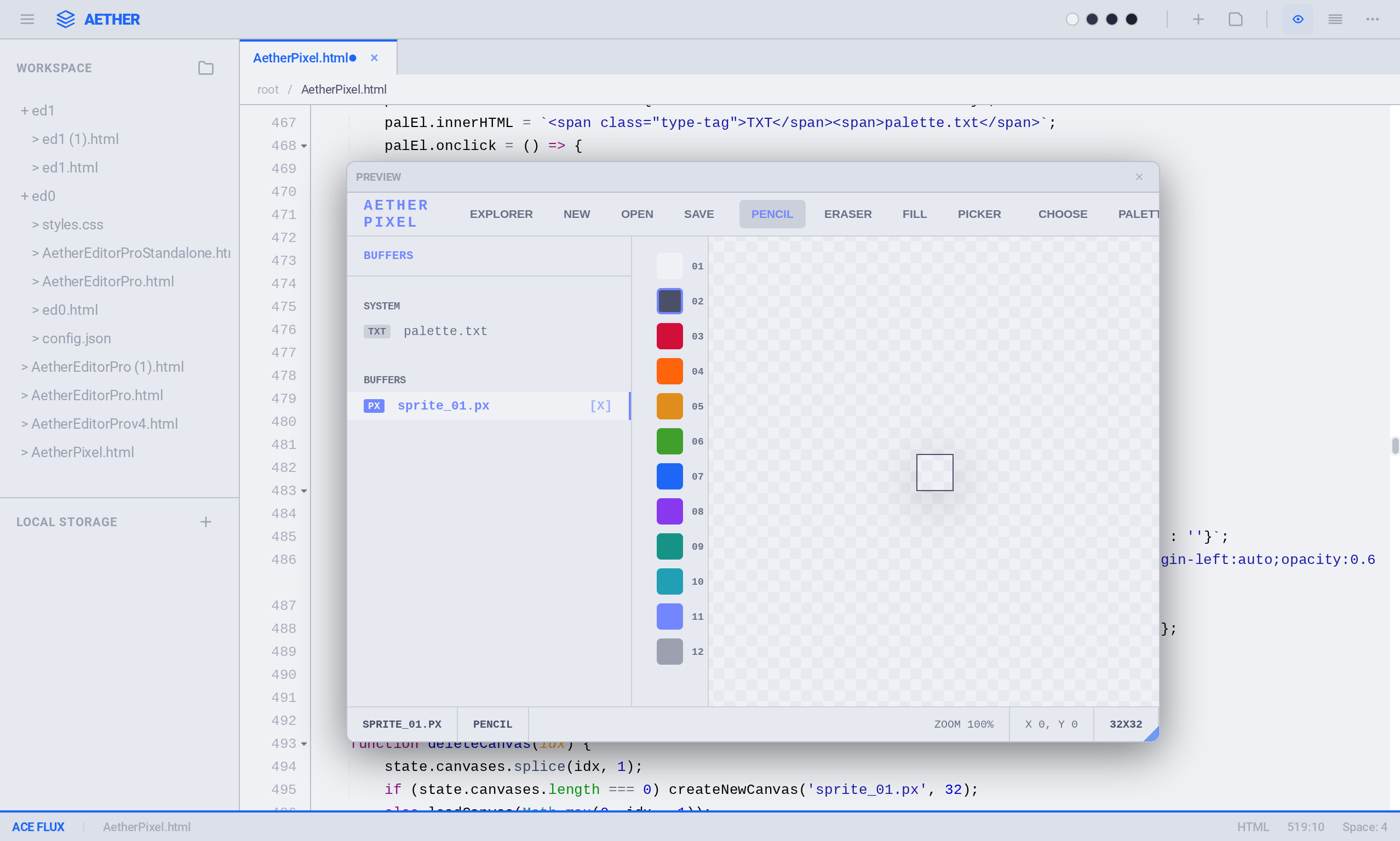Select the white light theme dot
Screen dimensions: 1400x841
click(1072, 19)
